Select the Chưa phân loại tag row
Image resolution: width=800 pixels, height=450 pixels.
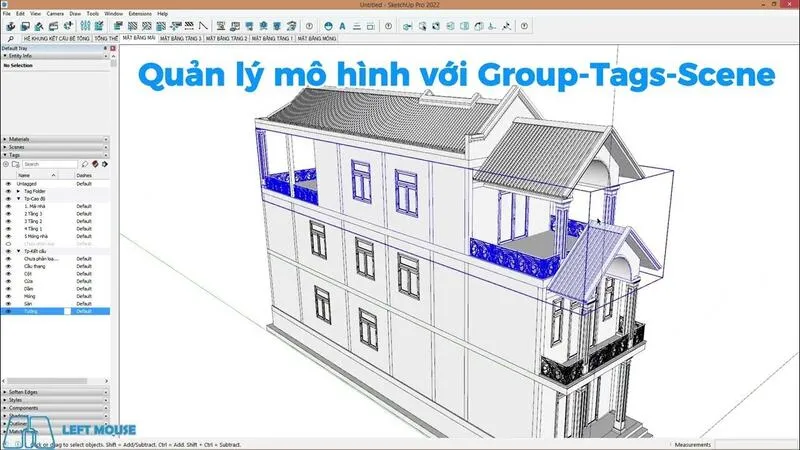pyautogui.click(x=55, y=259)
